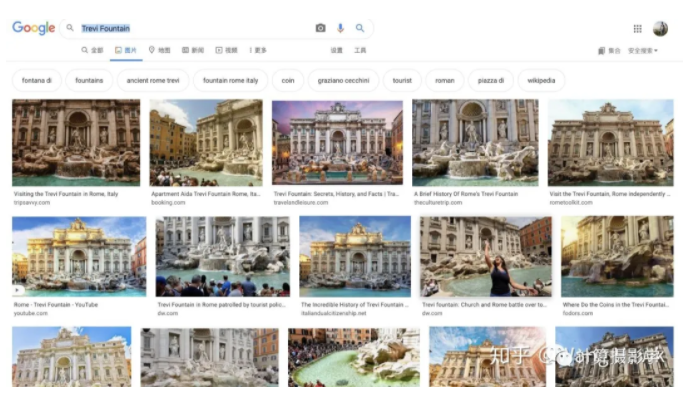Image resolution: width=686 pixels, height=398 pixels.
Task: Select the 'graziano cecchini' chip
Action: click(343, 80)
